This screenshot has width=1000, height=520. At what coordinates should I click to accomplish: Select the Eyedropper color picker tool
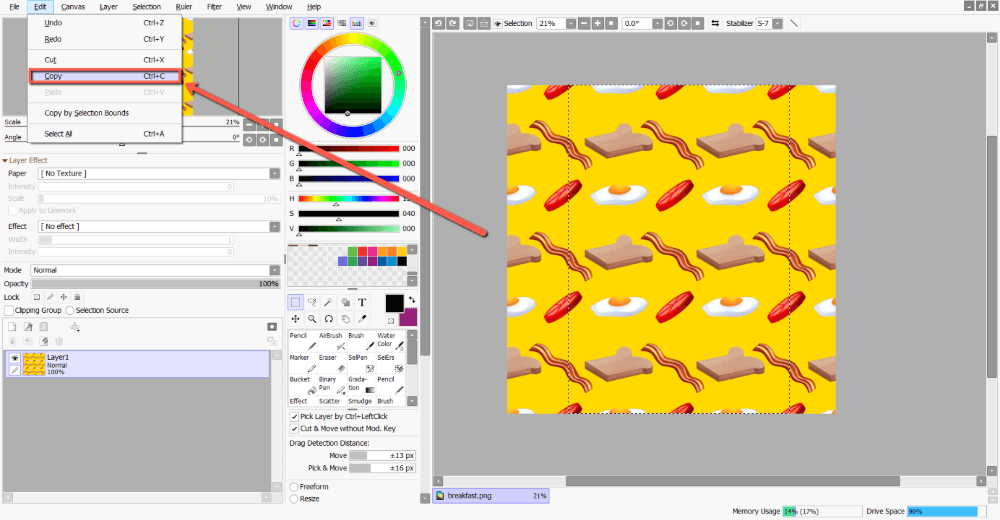(362, 318)
